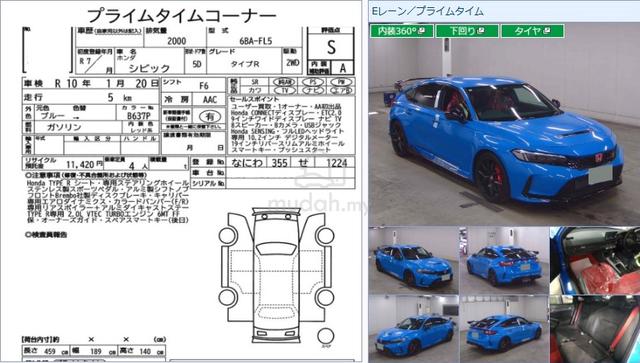640x363 pixels.
Task: Select the front-left angle thumbnail in the bottom row
Action: point(413,329)
